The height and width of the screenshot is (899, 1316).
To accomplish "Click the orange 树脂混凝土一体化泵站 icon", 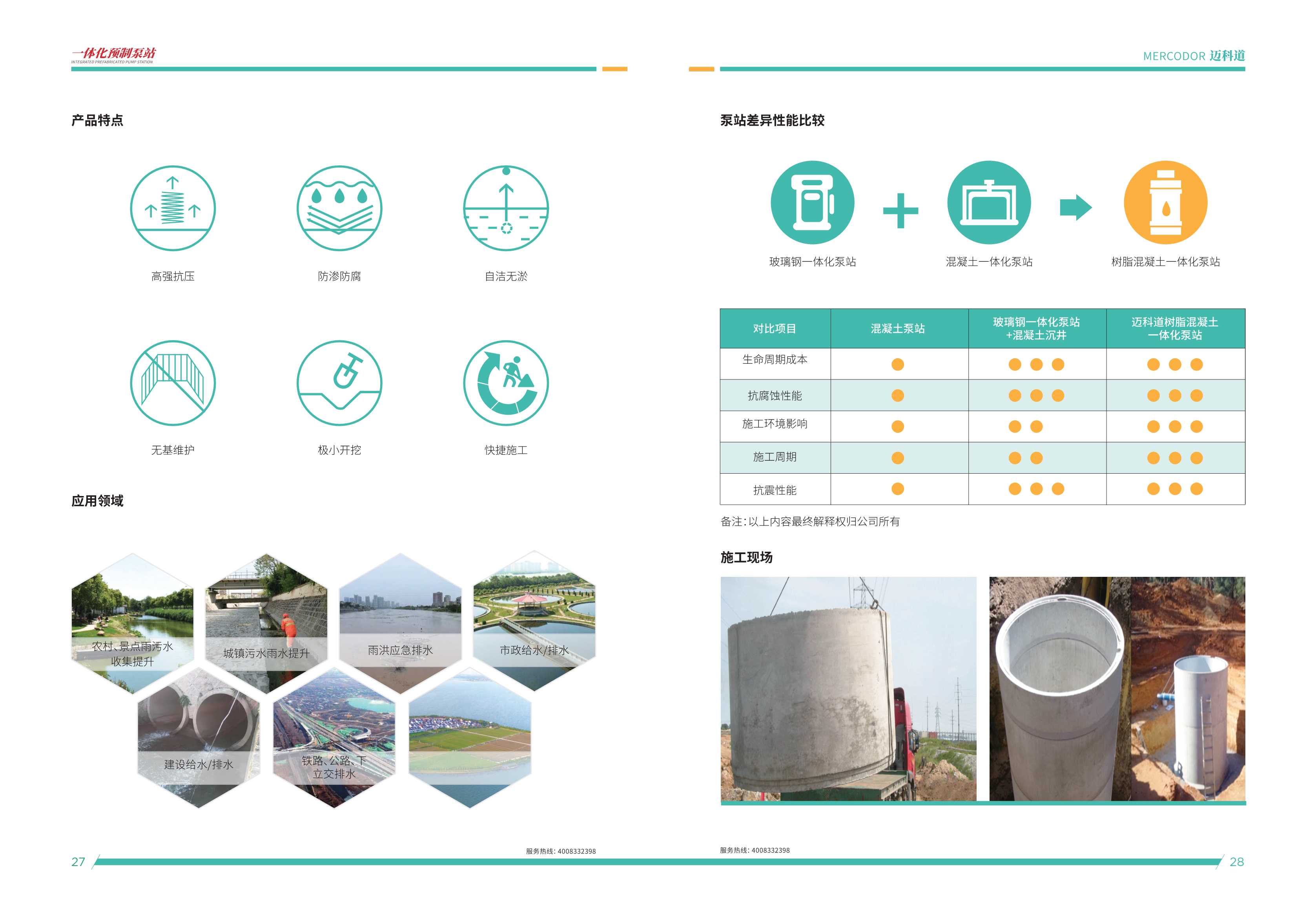I will pos(1165,203).
